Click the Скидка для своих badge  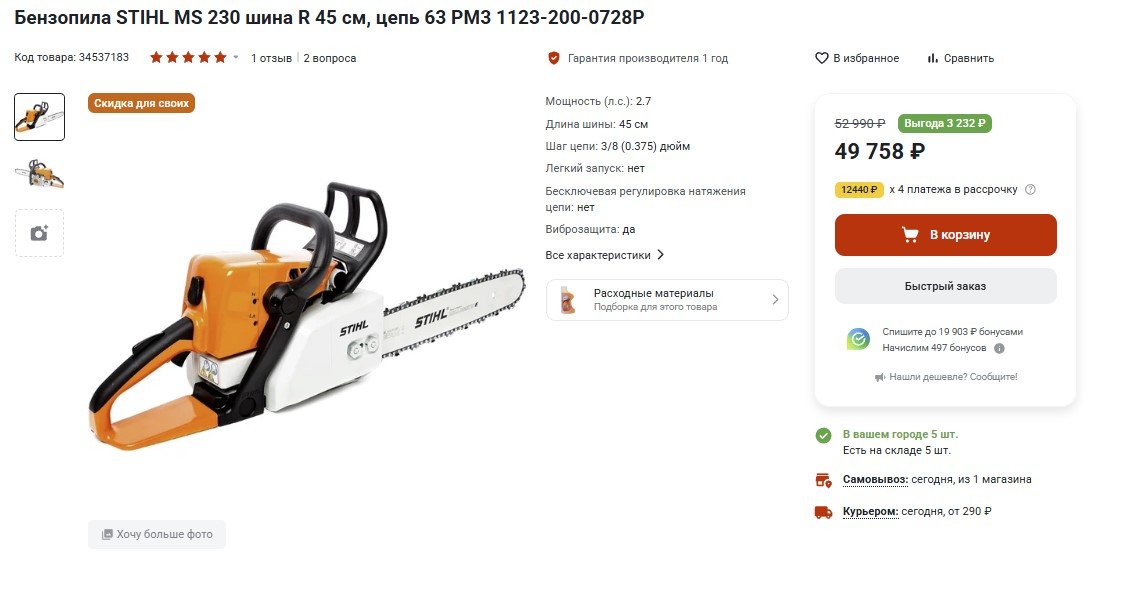pyautogui.click(x=141, y=103)
